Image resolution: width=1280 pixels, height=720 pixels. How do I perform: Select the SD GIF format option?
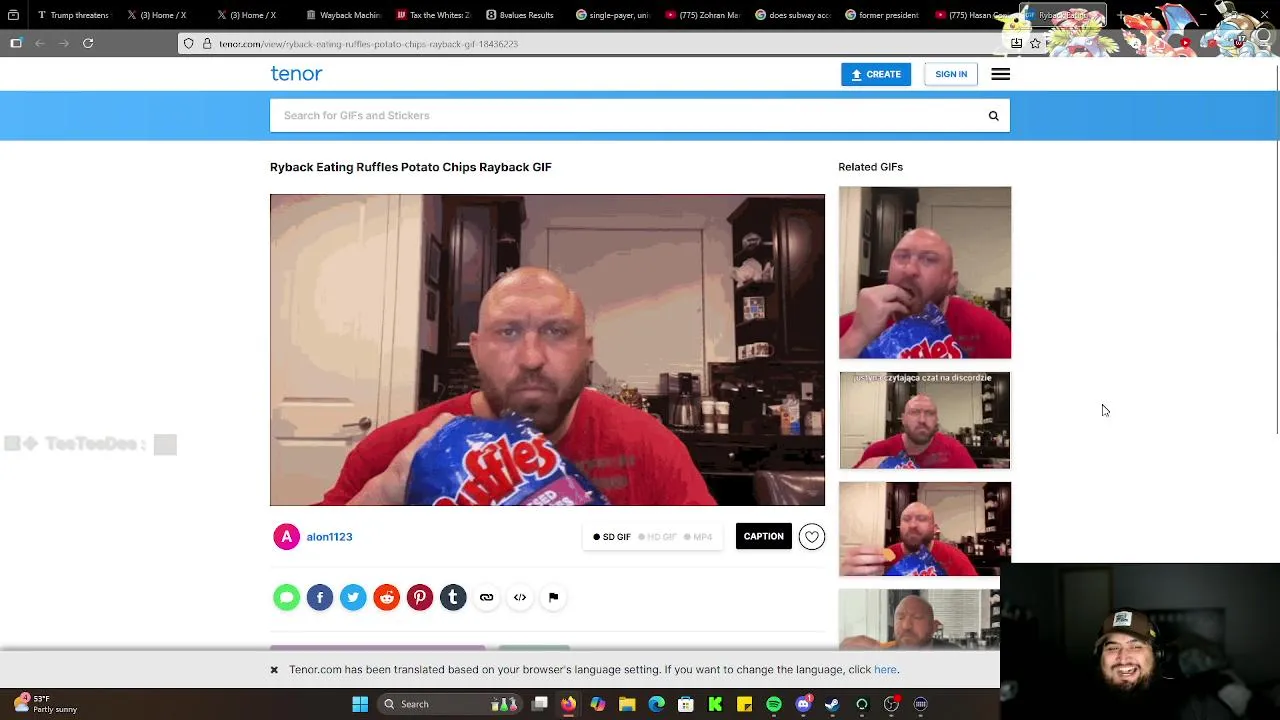[612, 537]
